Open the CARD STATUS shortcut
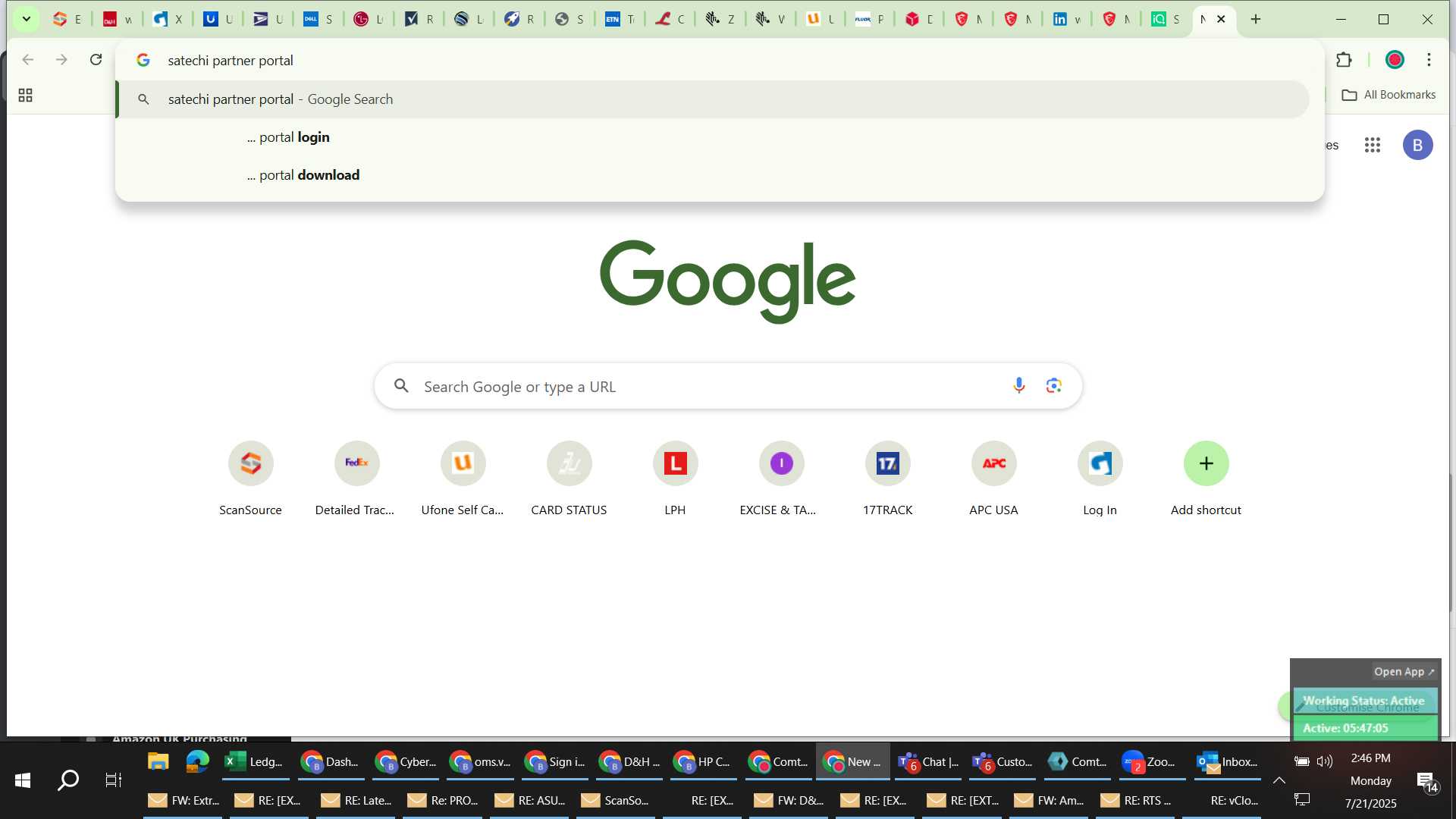The height and width of the screenshot is (819, 1456). [569, 479]
